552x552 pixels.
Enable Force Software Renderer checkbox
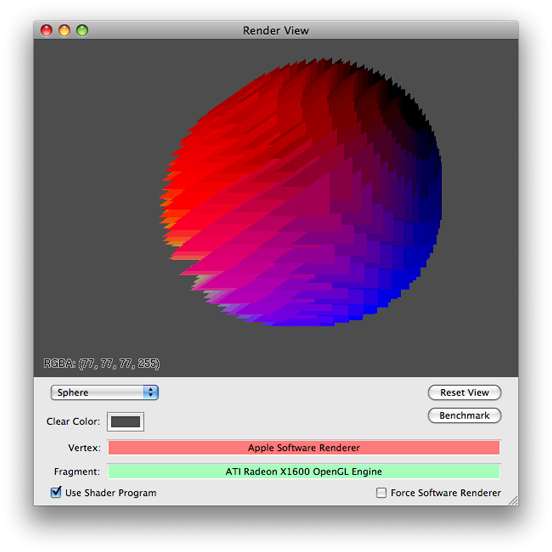[381, 493]
